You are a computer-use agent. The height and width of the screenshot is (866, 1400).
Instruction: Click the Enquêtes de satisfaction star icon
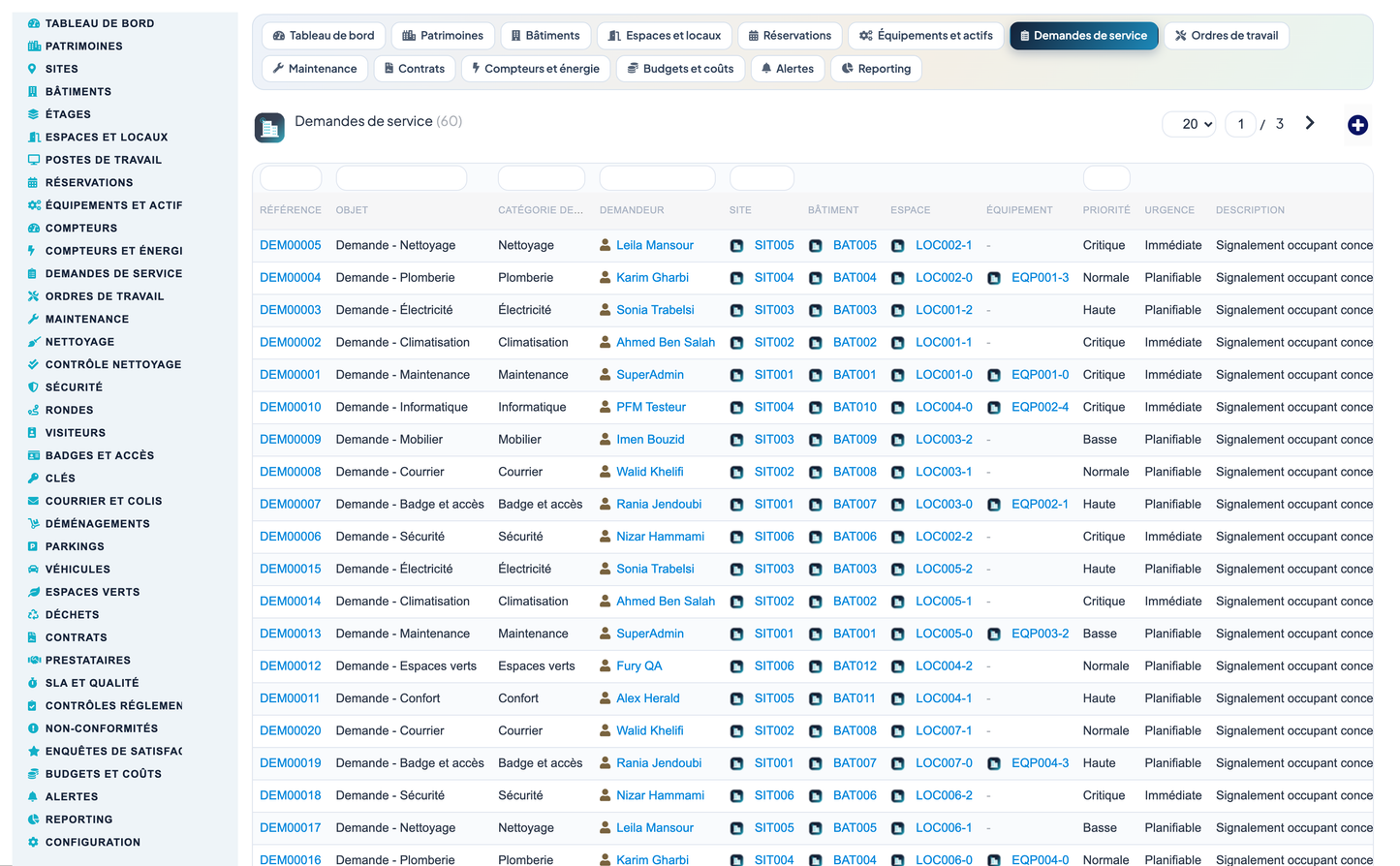(x=34, y=752)
